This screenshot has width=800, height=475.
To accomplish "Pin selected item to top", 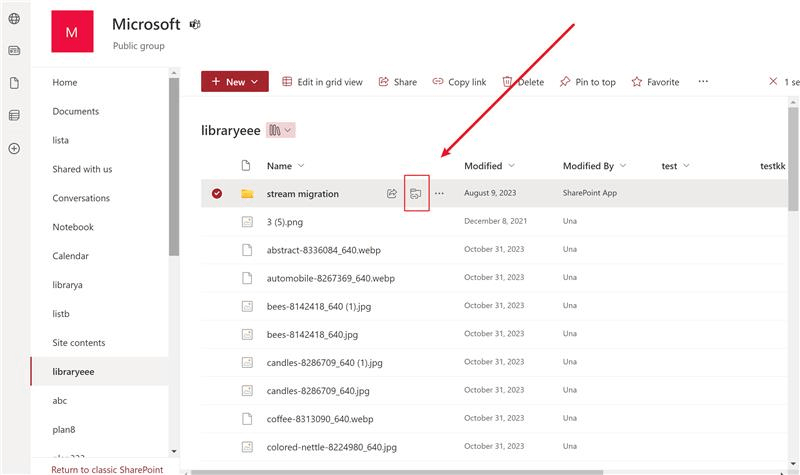I will pos(588,82).
